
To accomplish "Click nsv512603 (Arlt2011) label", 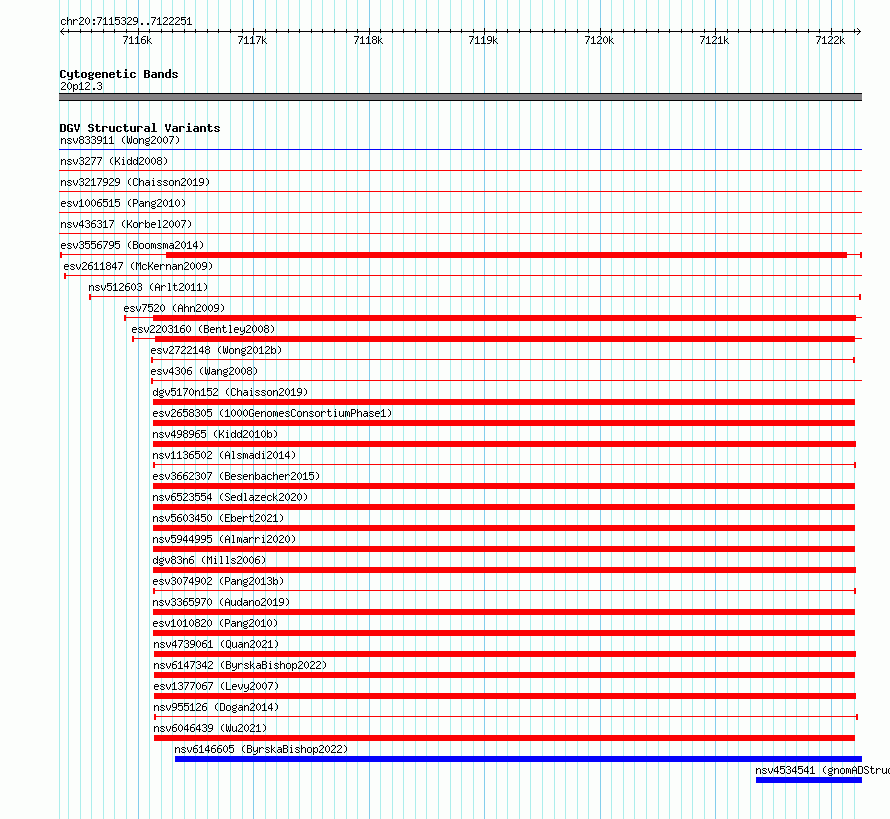I will coord(148,287).
